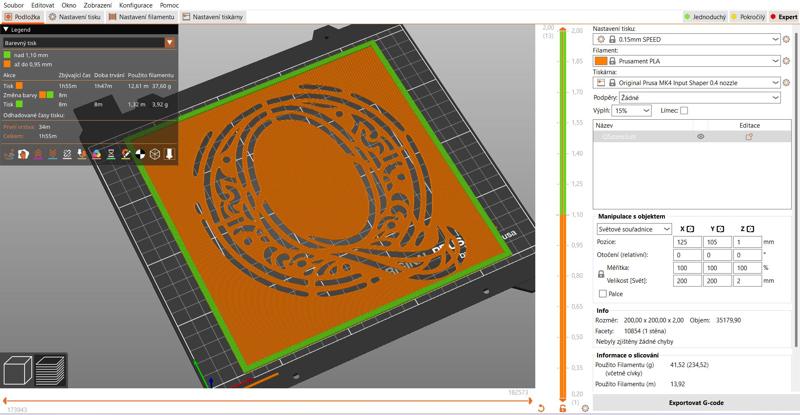Viewport: 800px width, 415px height.
Task: Open the Prusament PLA filament dropdown
Action: pos(687,61)
